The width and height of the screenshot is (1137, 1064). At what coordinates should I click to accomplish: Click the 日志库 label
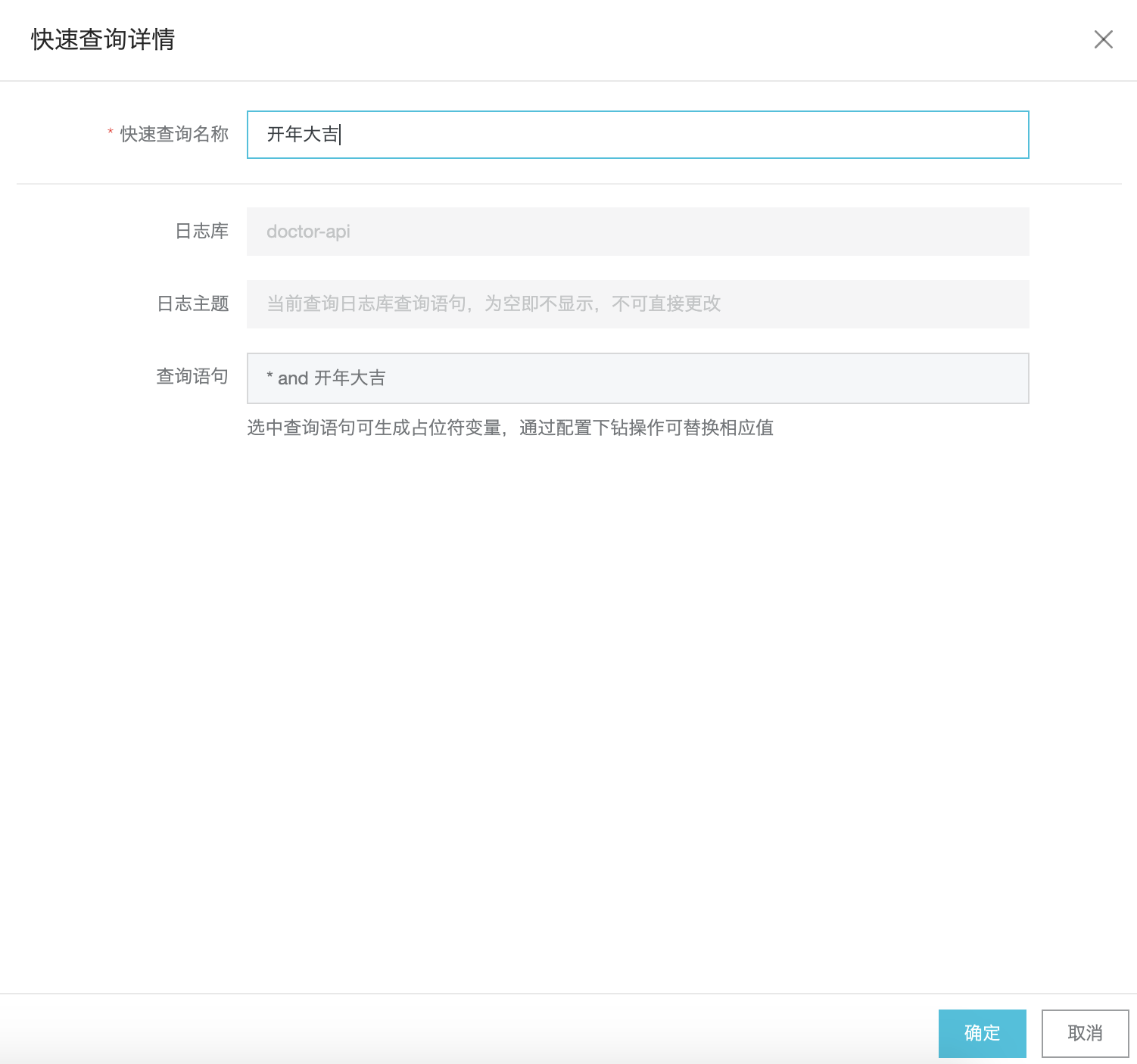click(x=201, y=231)
